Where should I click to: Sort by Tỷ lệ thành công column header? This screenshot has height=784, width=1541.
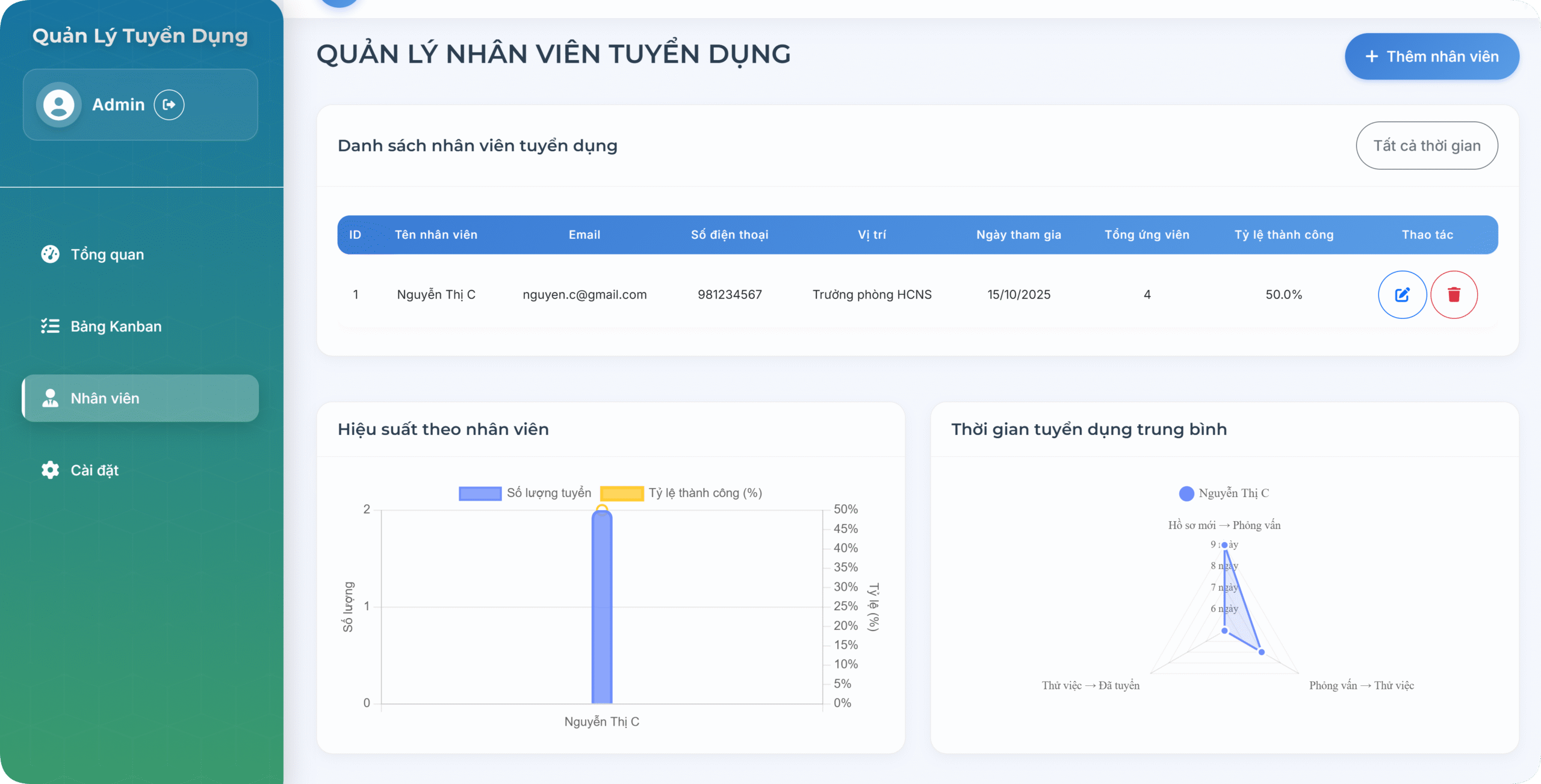click(1283, 235)
